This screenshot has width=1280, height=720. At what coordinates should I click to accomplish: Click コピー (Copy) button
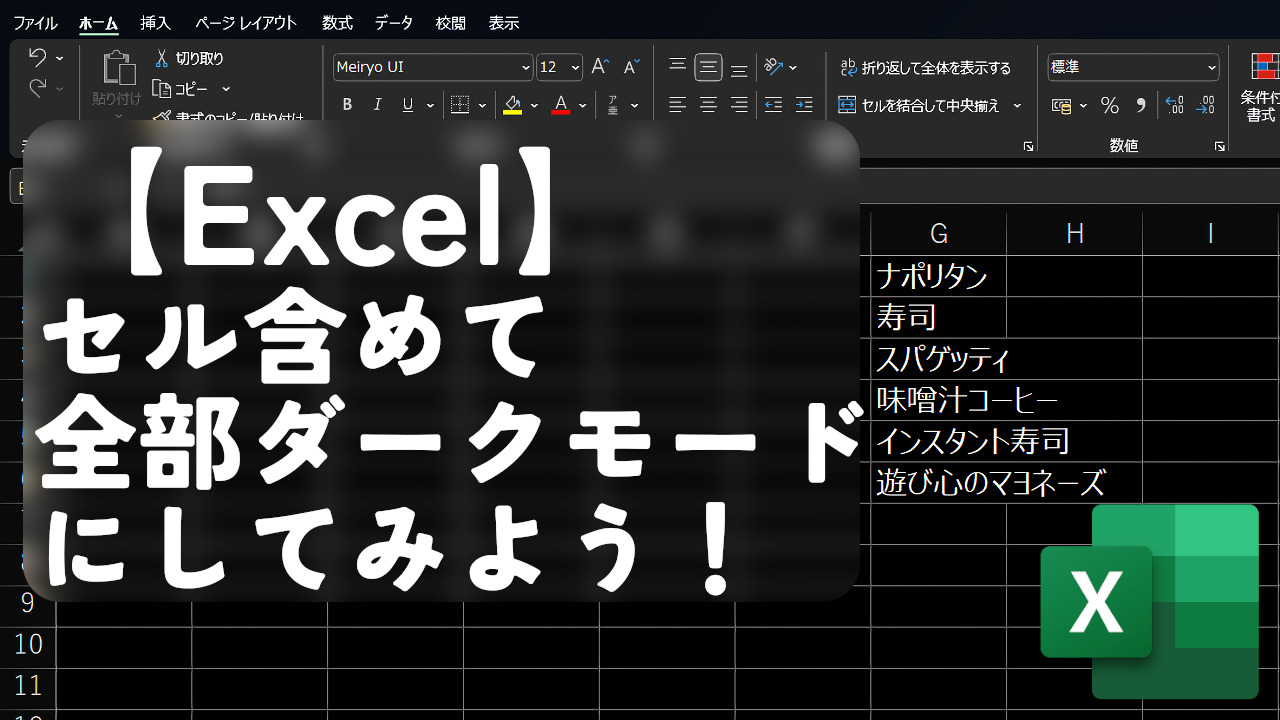coord(181,89)
